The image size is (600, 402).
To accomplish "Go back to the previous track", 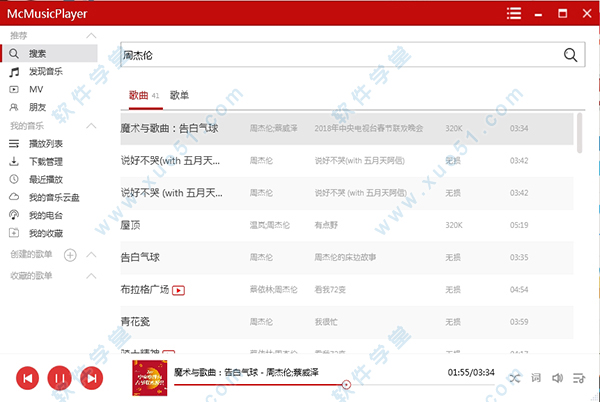I will click(x=28, y=378).
